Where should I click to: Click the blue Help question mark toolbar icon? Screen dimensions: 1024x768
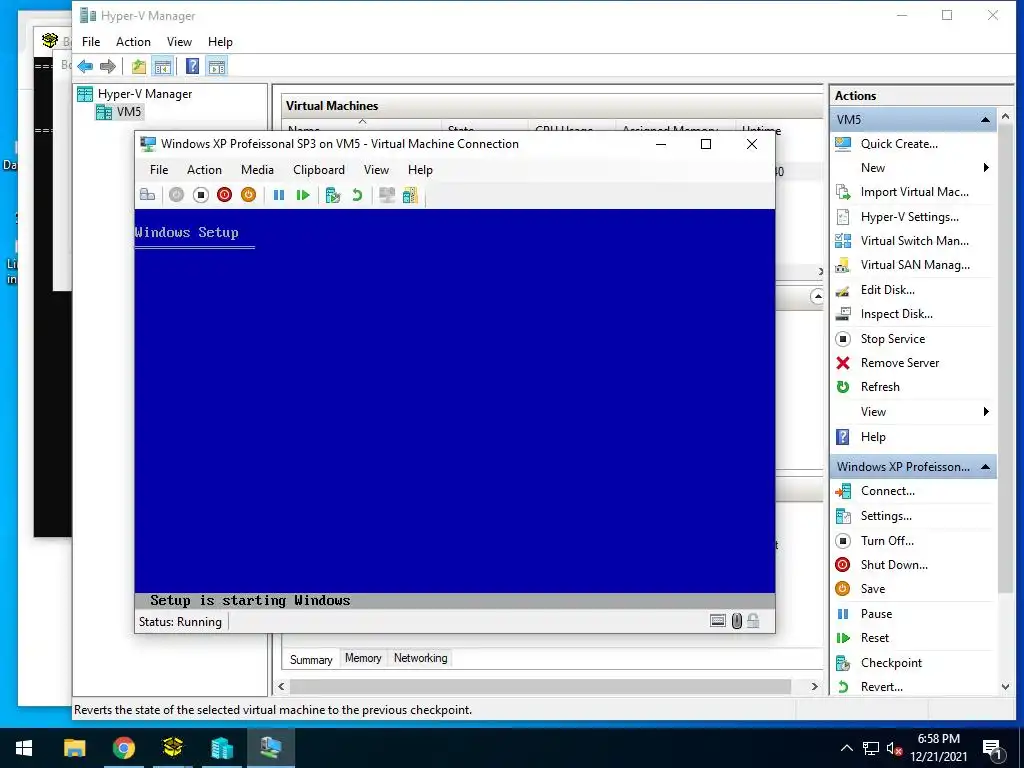point(192,66)
